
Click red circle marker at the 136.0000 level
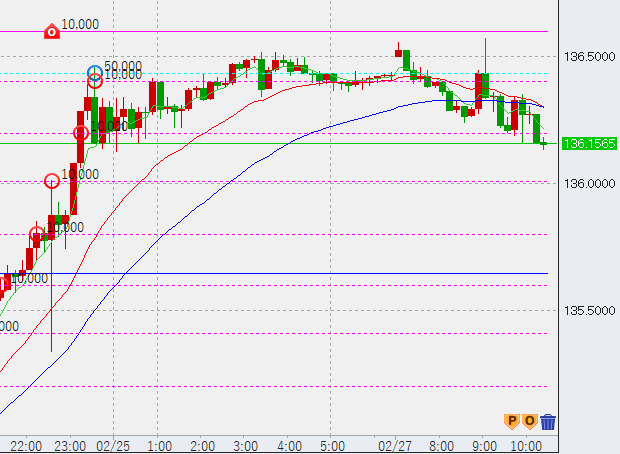pyautogui.click(x=52, y=181)
